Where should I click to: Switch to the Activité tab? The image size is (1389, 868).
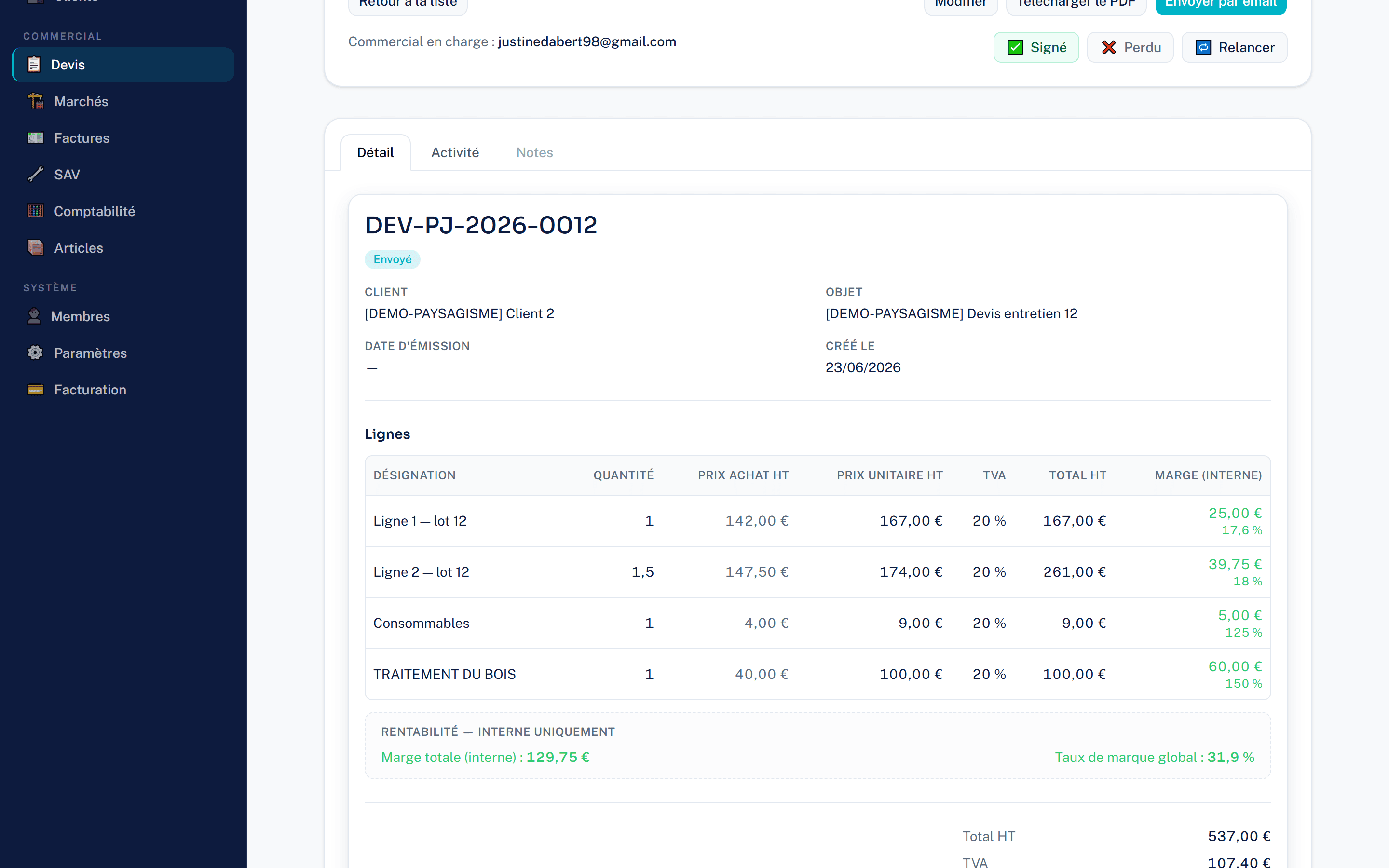455,153
